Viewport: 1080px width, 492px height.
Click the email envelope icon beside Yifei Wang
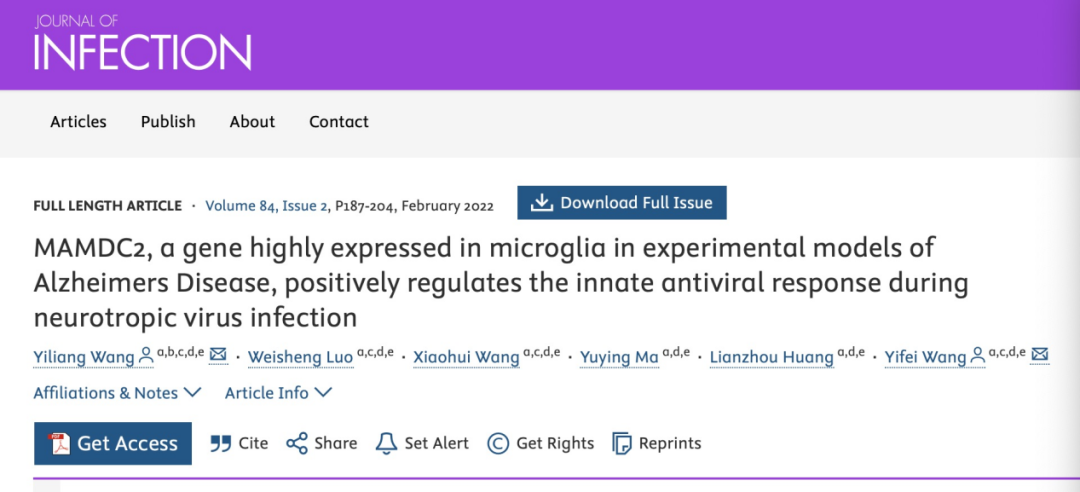point(1039,355)
